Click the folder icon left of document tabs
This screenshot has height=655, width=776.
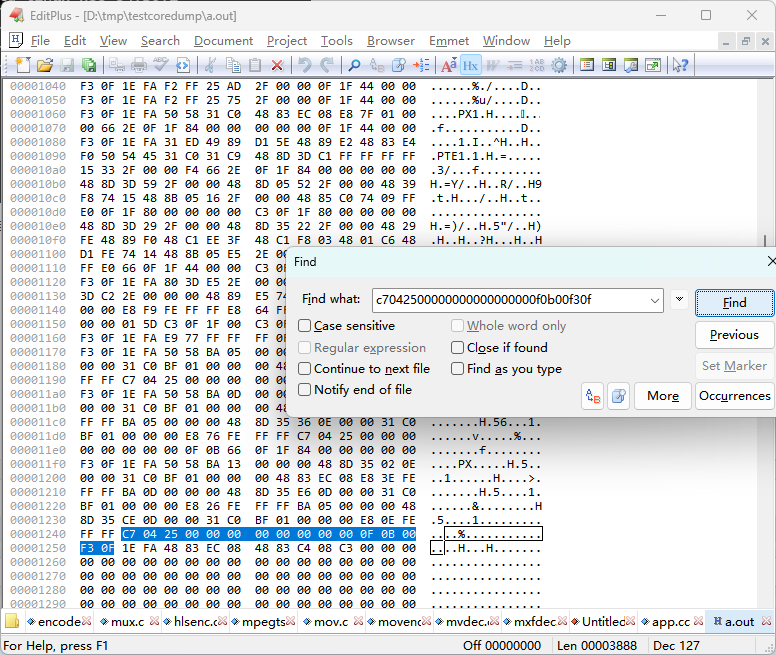coord(11,621)
